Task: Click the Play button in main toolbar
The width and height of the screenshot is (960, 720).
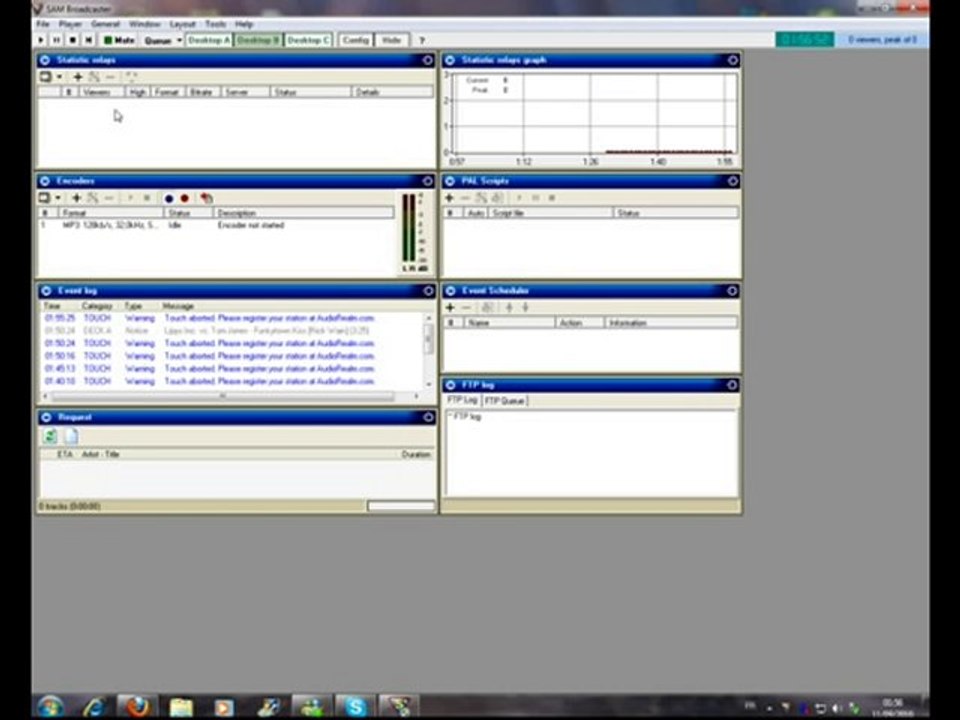Action: tap(41, 40)
